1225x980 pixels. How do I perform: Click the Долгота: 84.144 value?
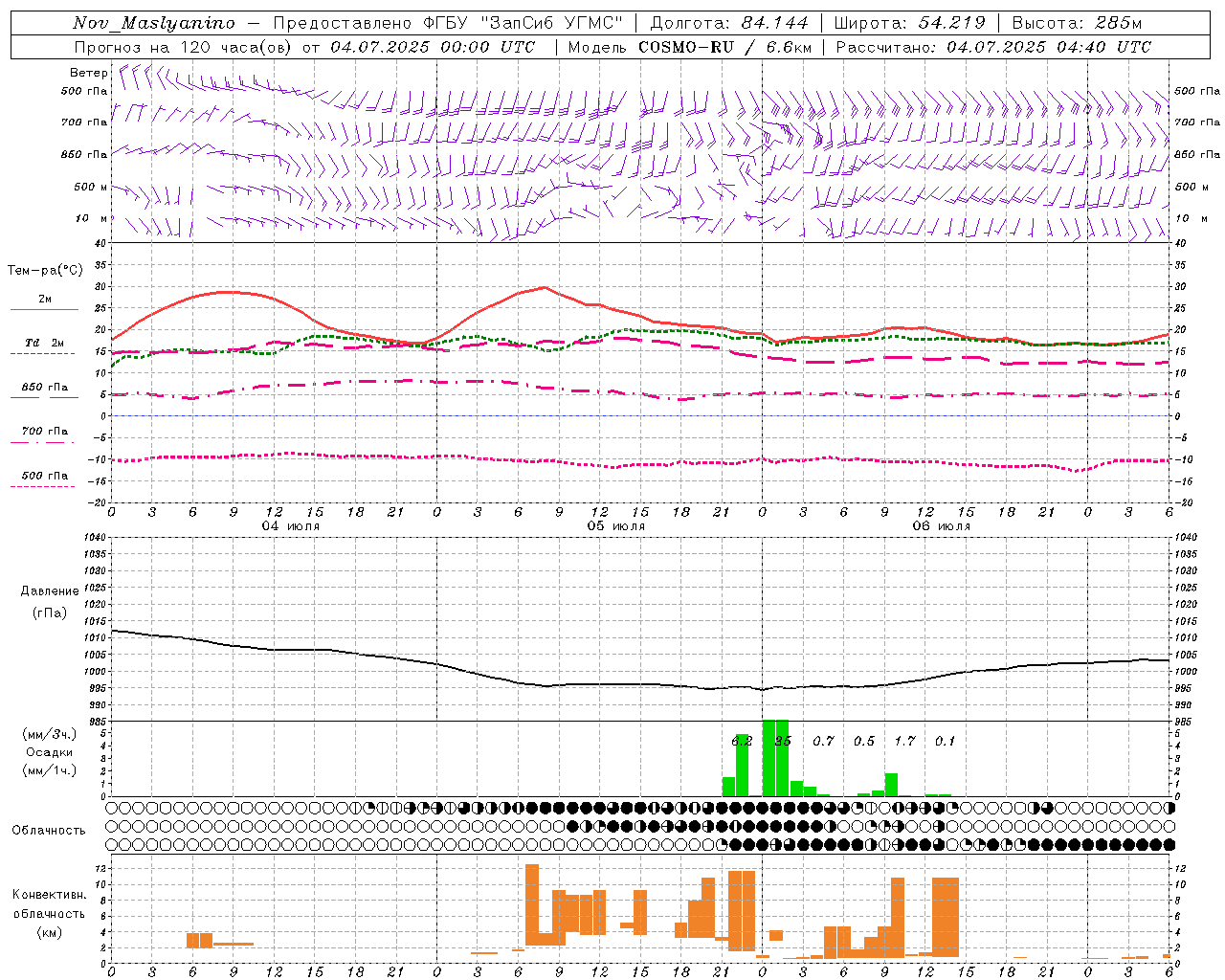pyautogui.click(x=729, y=23)
